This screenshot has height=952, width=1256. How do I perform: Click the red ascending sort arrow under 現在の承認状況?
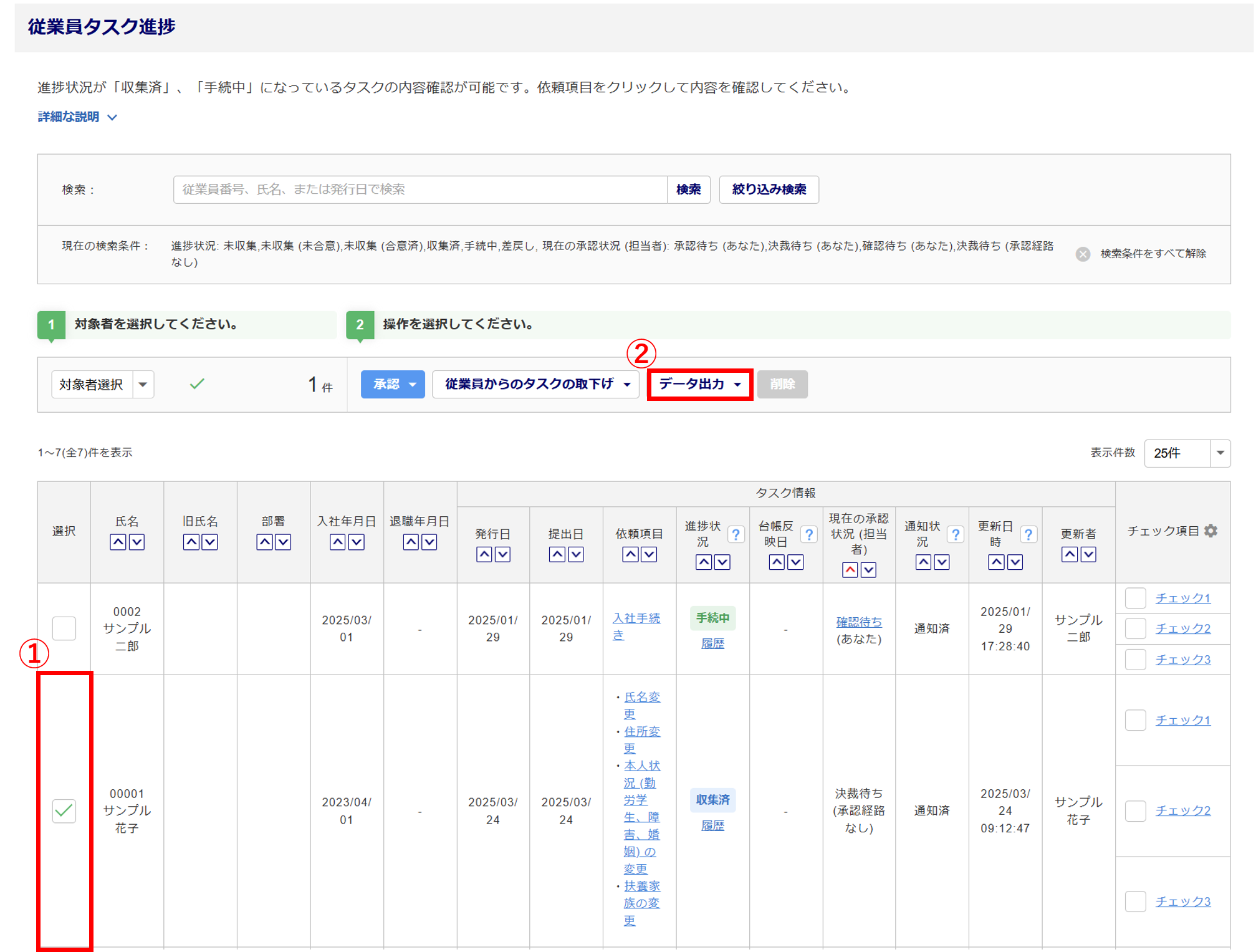(x=850, y=570)
